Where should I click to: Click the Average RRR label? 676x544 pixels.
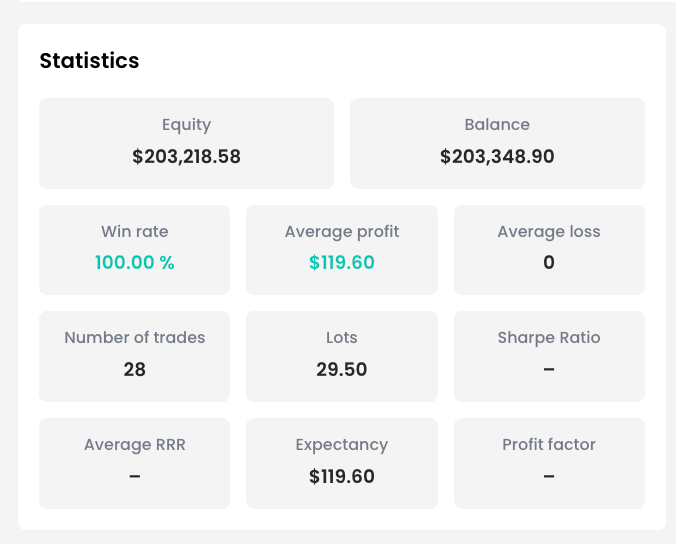[x=135, y=445]
